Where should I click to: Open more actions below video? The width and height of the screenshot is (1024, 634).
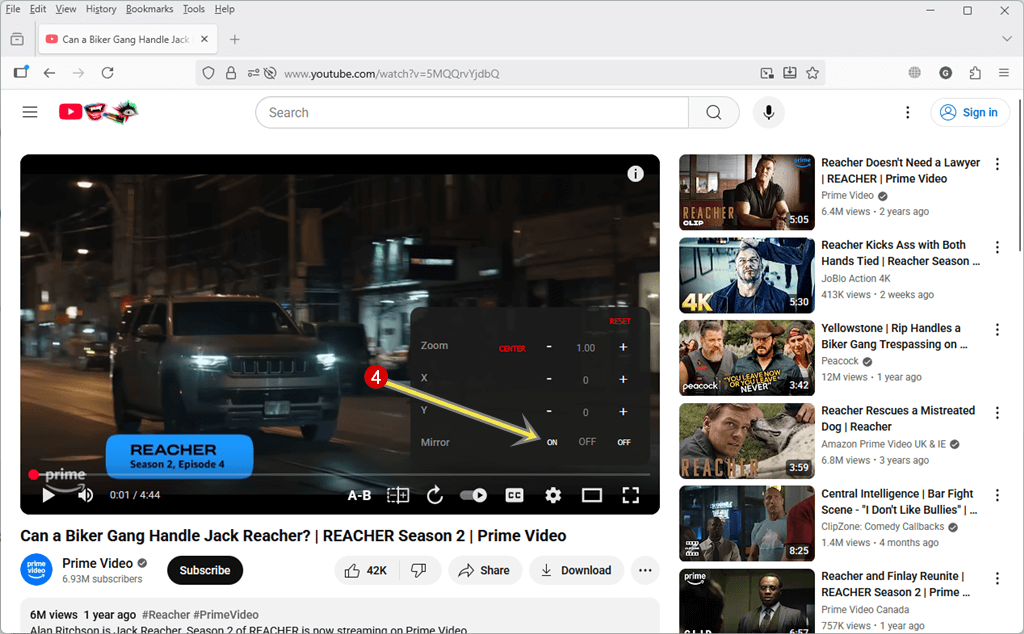coord(645,570)
